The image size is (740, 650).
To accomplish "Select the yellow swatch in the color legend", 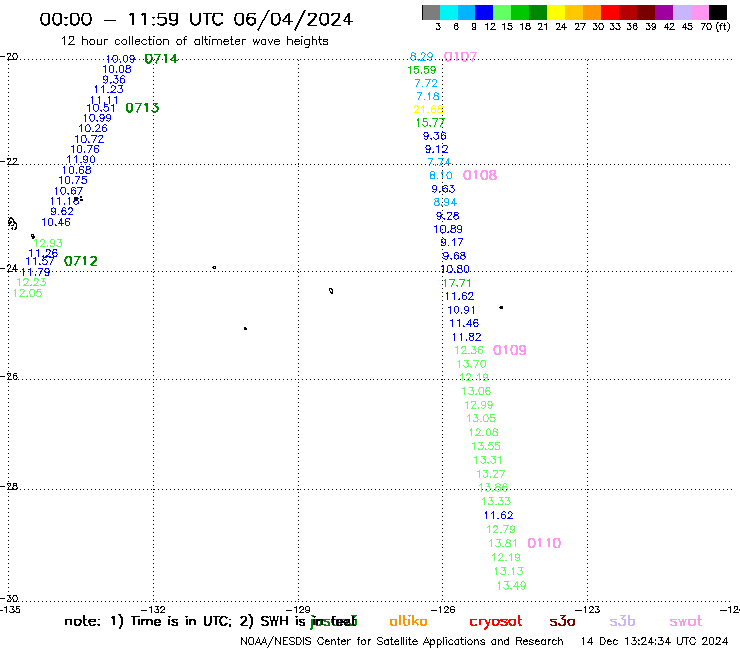I will pos(555,12).
